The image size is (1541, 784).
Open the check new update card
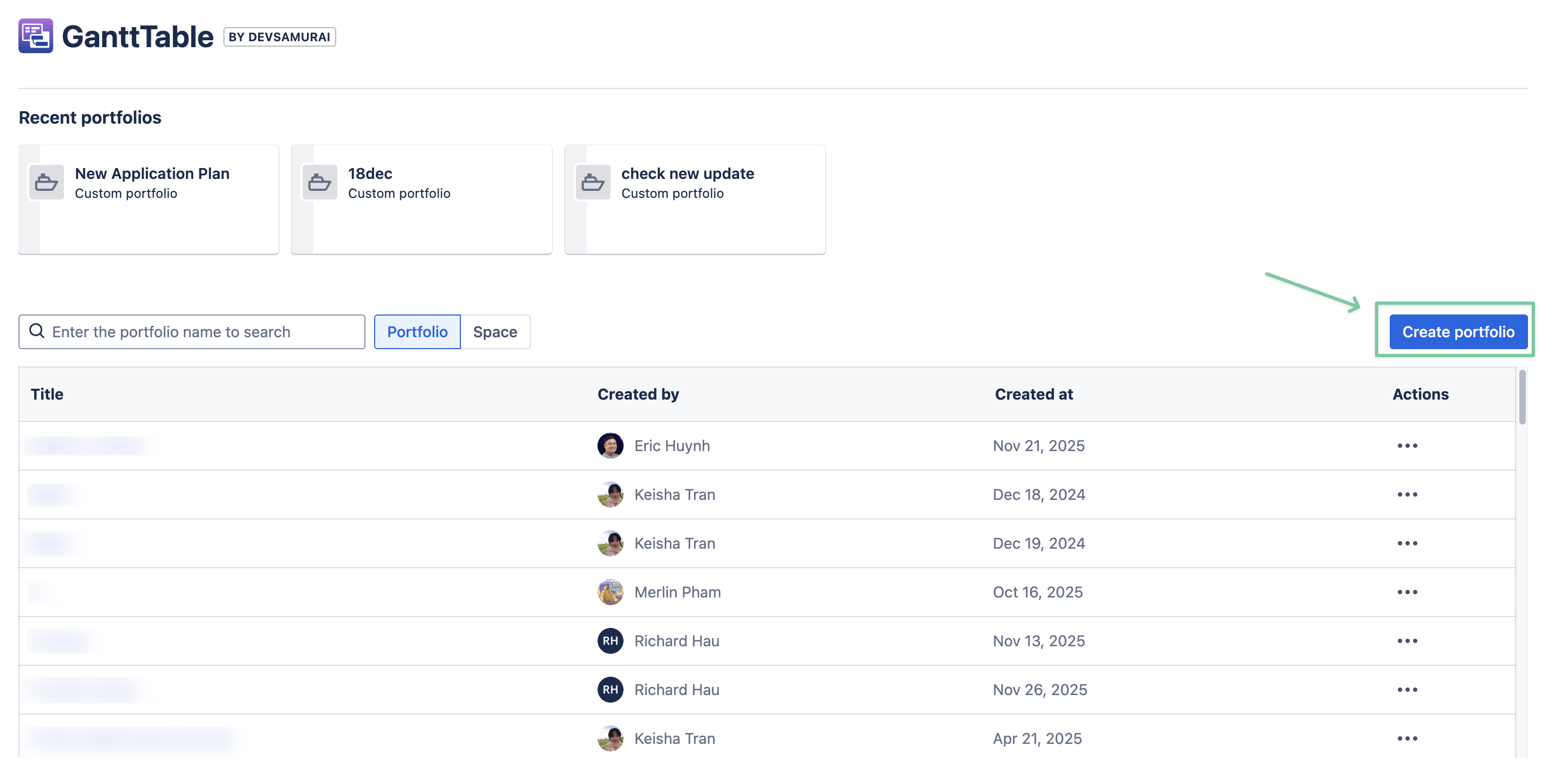[x=688, y=173]
